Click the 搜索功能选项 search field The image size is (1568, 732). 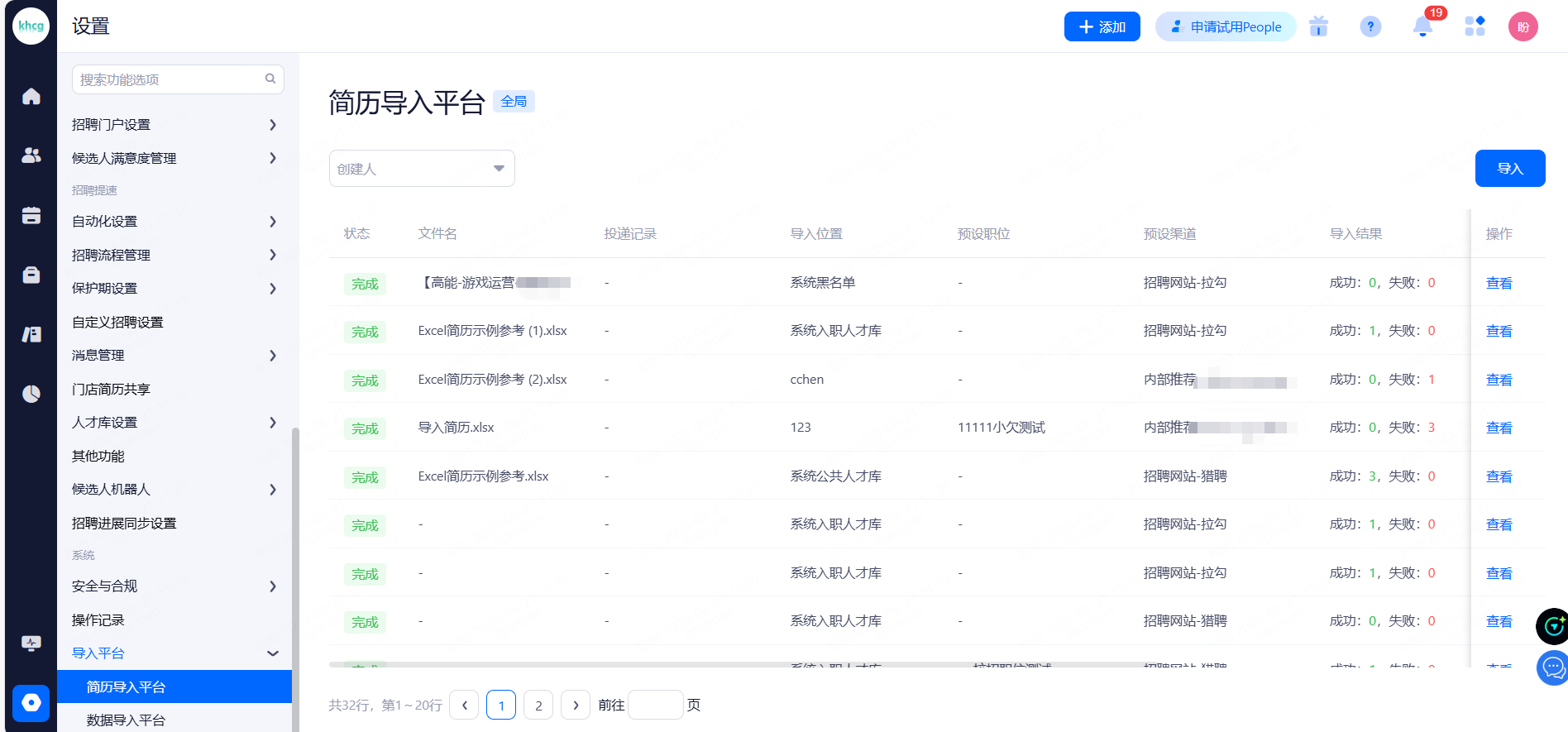170,79
